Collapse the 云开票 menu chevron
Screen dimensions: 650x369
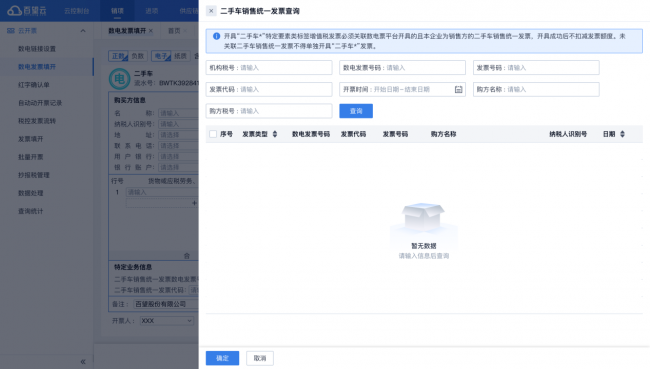[x=83, y=31]
